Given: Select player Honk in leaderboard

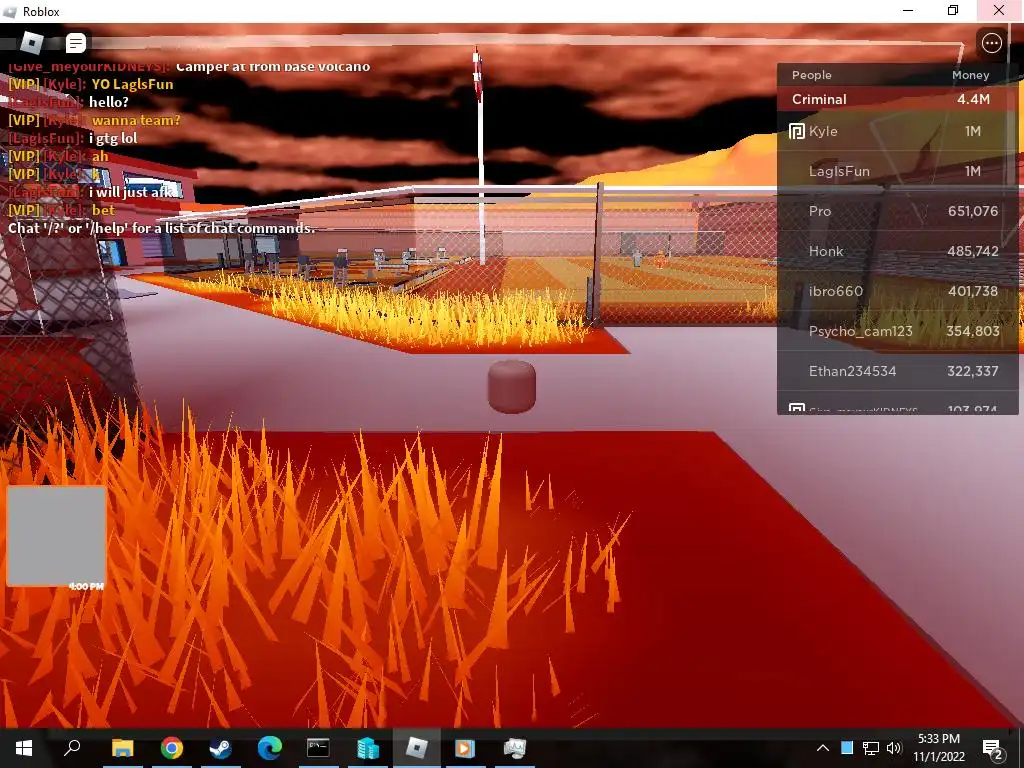Looking at the screenshot, I should click(897, 251).
